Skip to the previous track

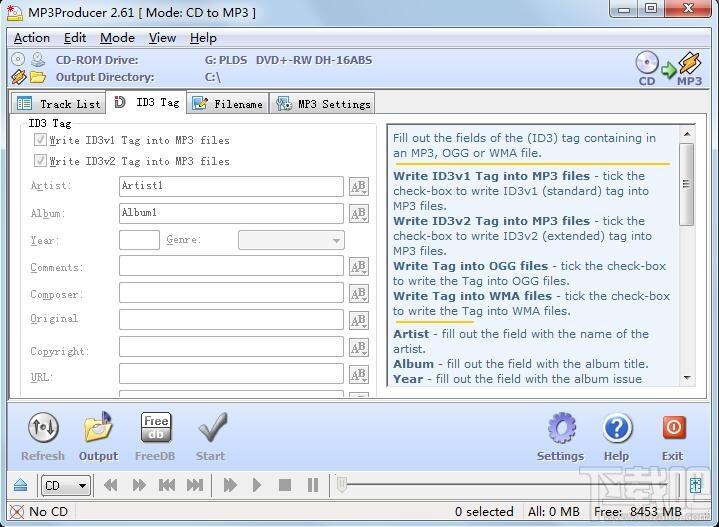click(x=166, y=485)
